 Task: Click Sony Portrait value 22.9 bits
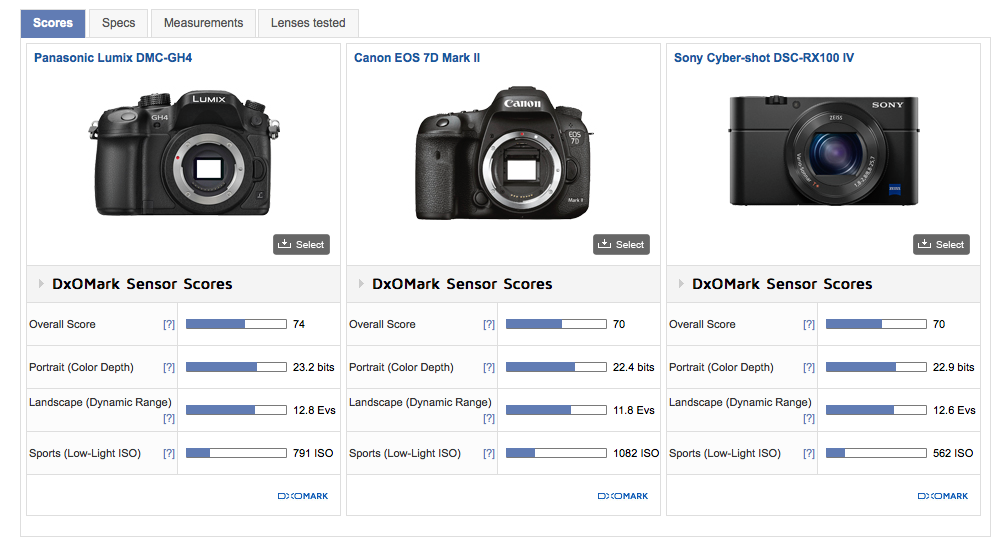tap(953, 367)
